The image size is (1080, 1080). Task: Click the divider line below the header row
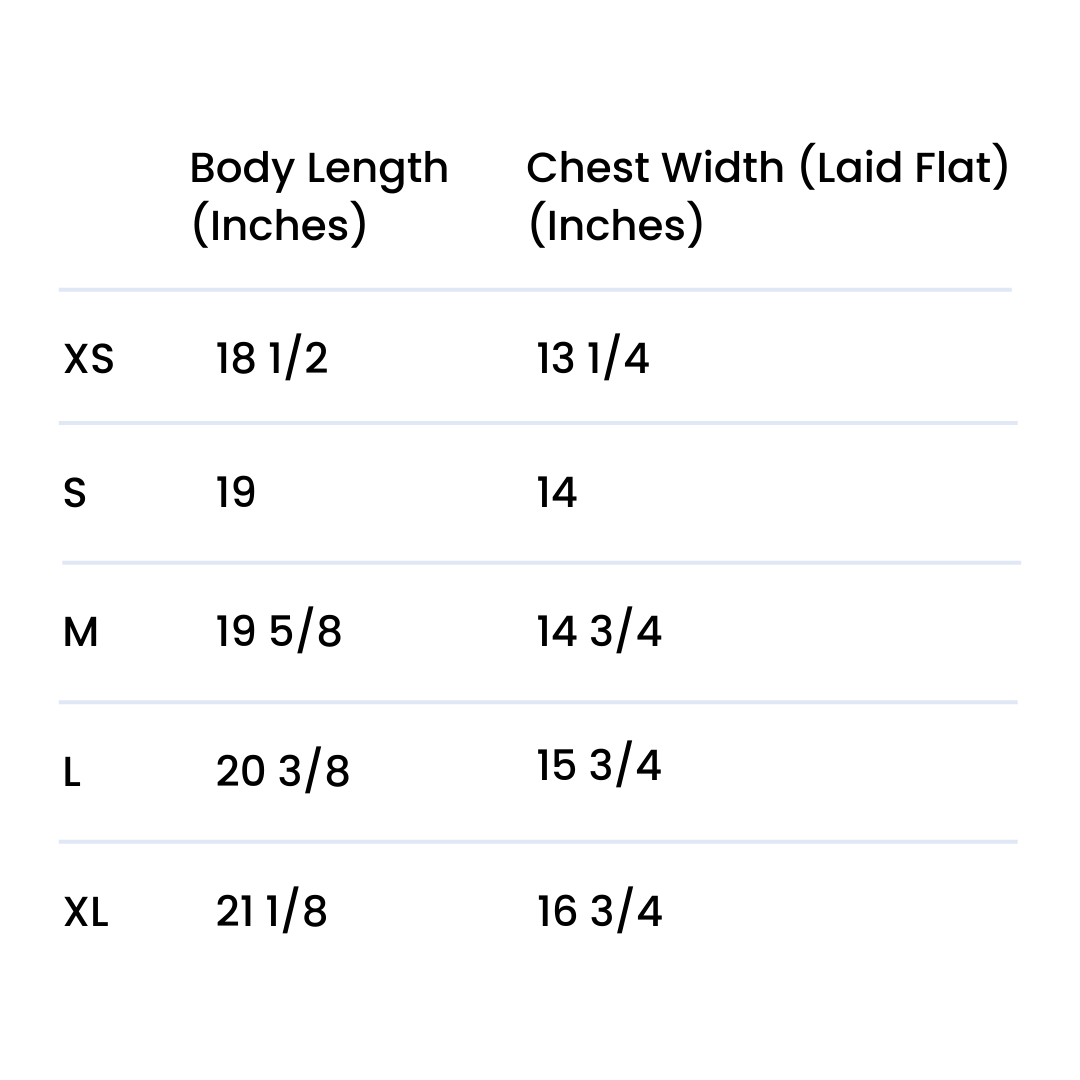[535, 290]
